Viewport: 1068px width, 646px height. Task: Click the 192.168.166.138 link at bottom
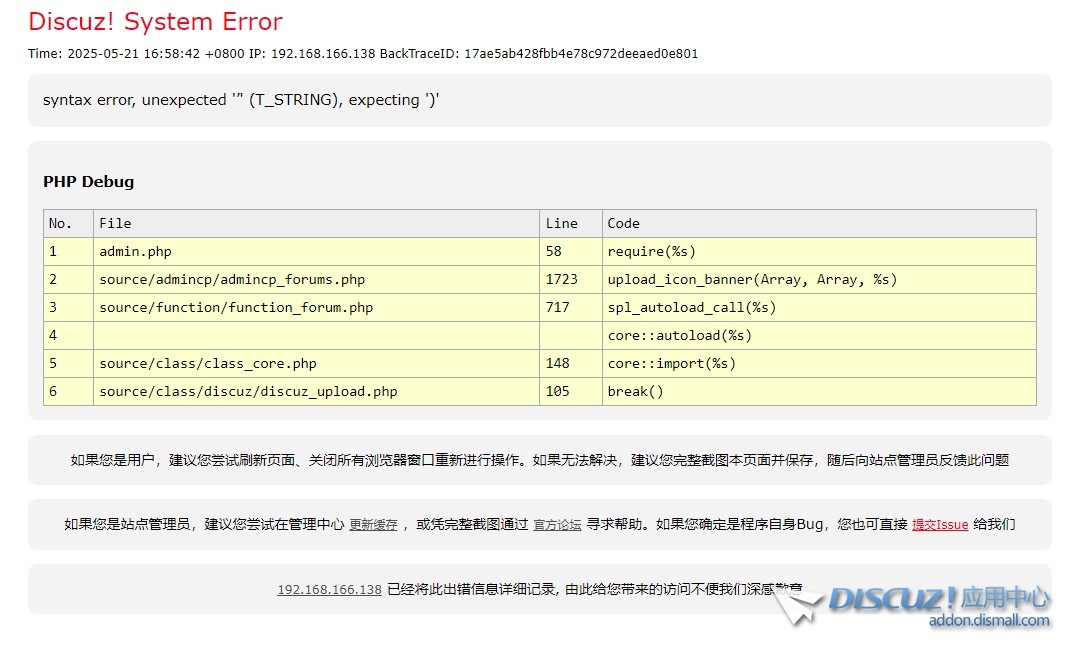[329, 590]
